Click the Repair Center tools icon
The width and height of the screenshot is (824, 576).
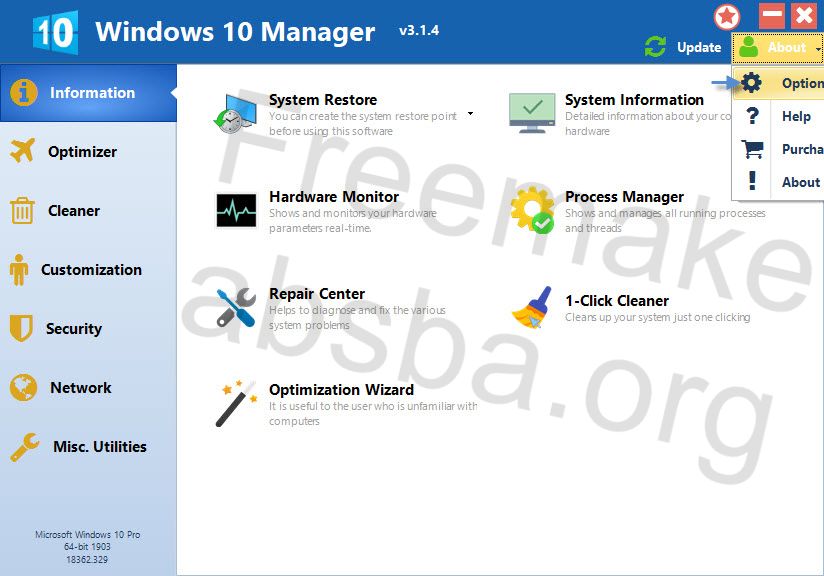(236, 307)
